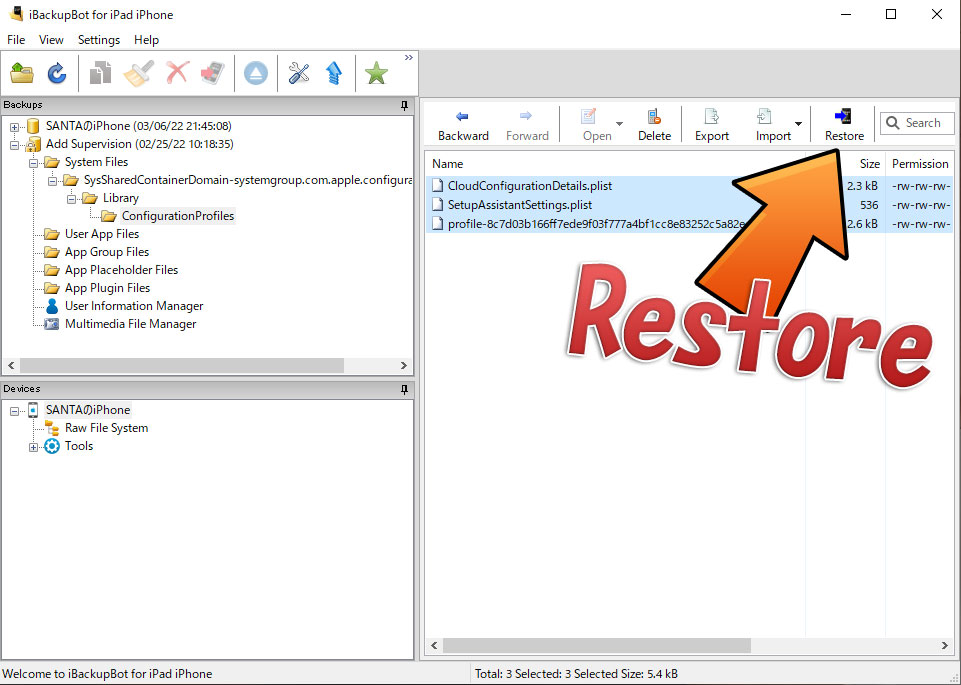Click the Forward navigation button
The image size is (961, 685).
527,126
